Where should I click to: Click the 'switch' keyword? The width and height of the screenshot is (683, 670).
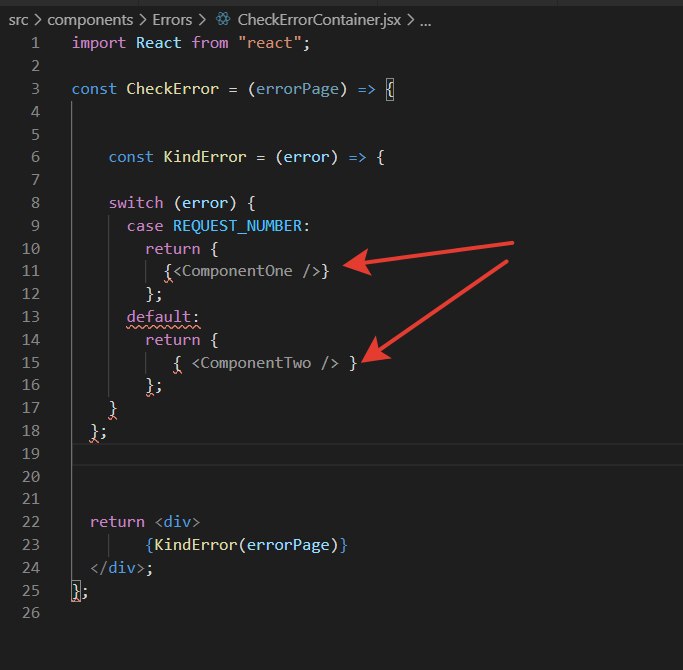136,203
